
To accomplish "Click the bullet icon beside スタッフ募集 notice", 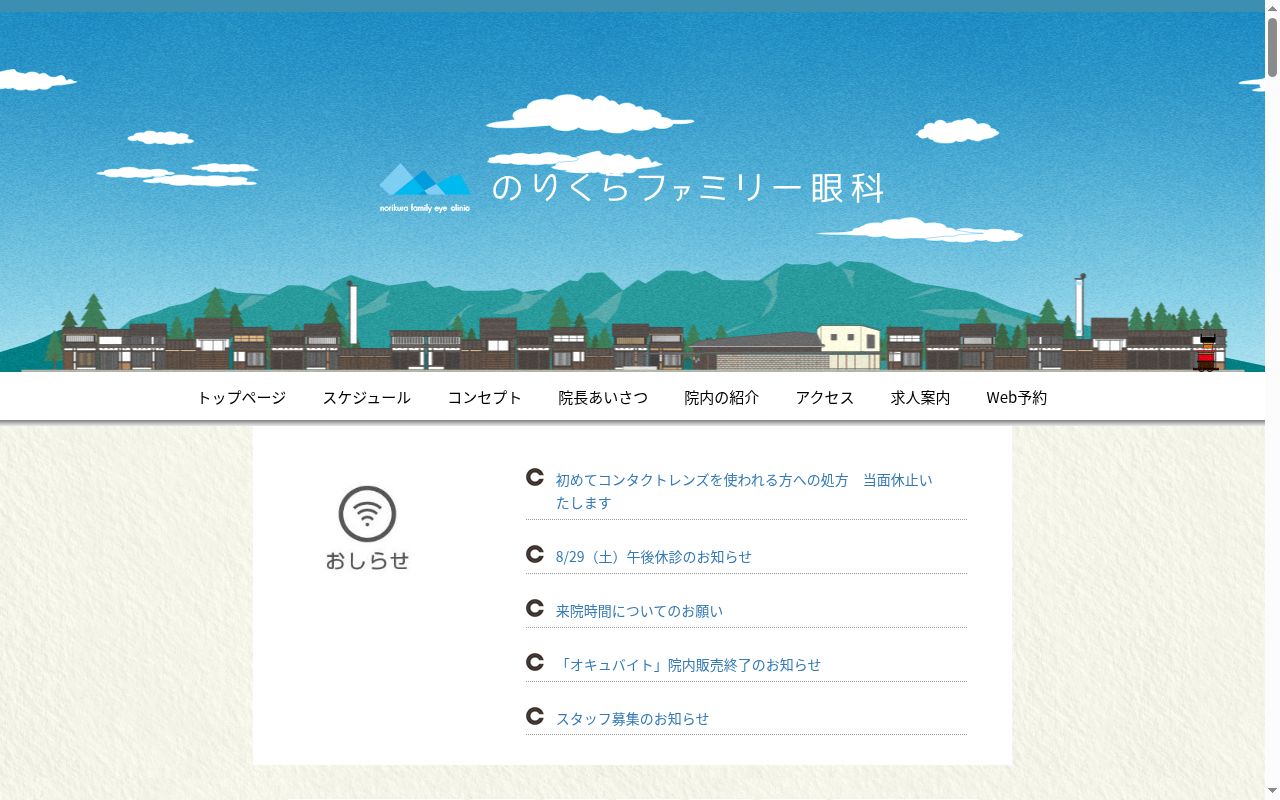I will pyautogui.click(x=535, y=716).
